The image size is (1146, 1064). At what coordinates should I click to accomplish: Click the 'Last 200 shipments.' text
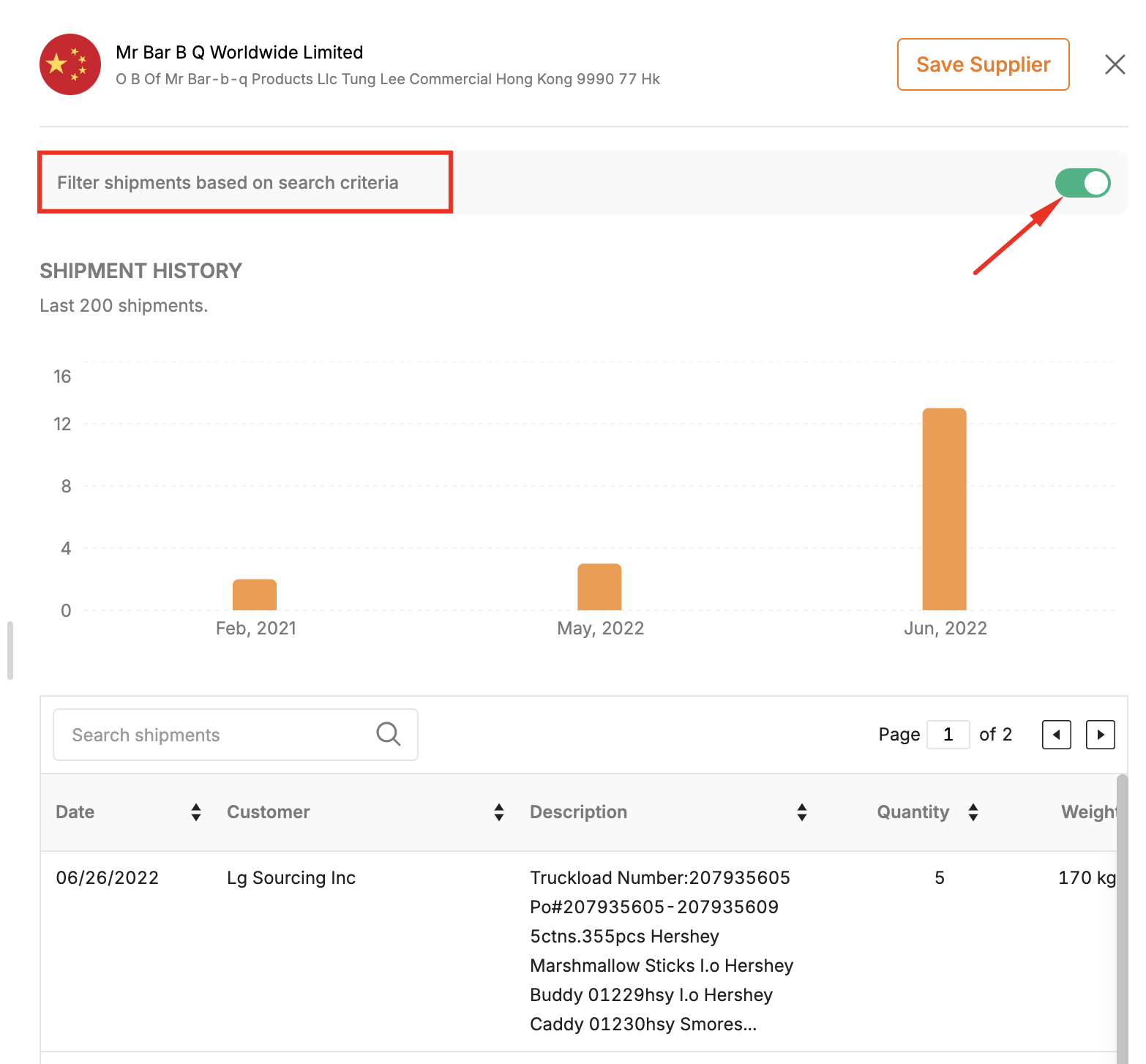coord(124,306)
